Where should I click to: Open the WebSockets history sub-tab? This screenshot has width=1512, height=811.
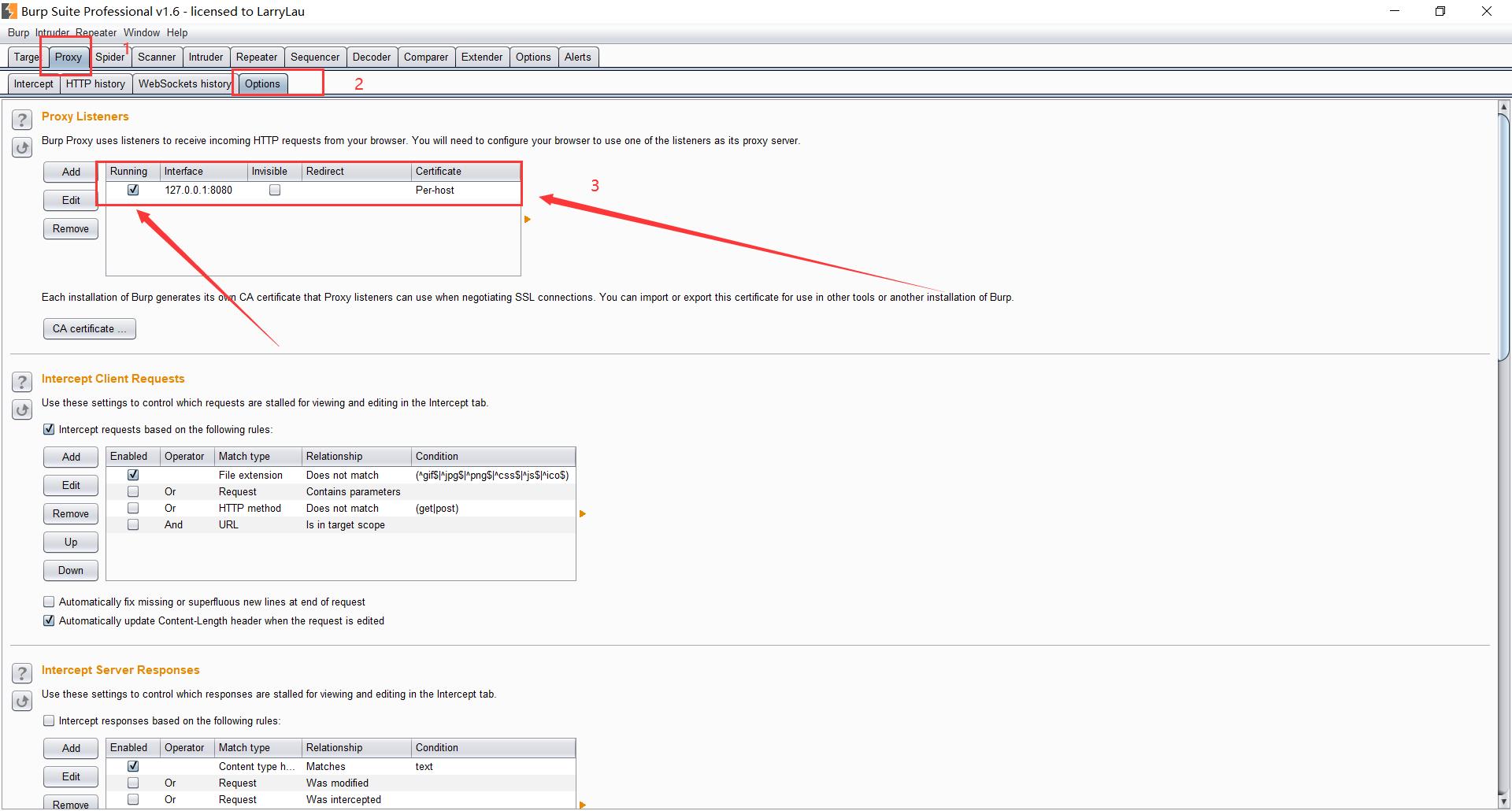[x=185, y=83]
